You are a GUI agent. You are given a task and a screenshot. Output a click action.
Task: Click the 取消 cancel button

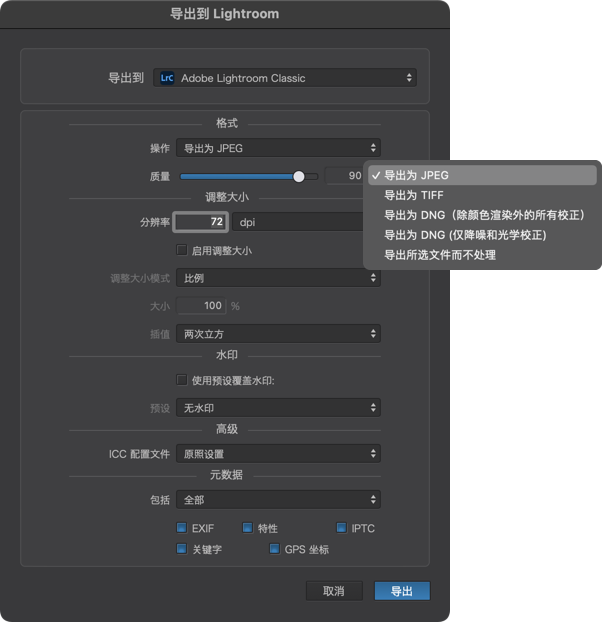(x=334, y=591)
